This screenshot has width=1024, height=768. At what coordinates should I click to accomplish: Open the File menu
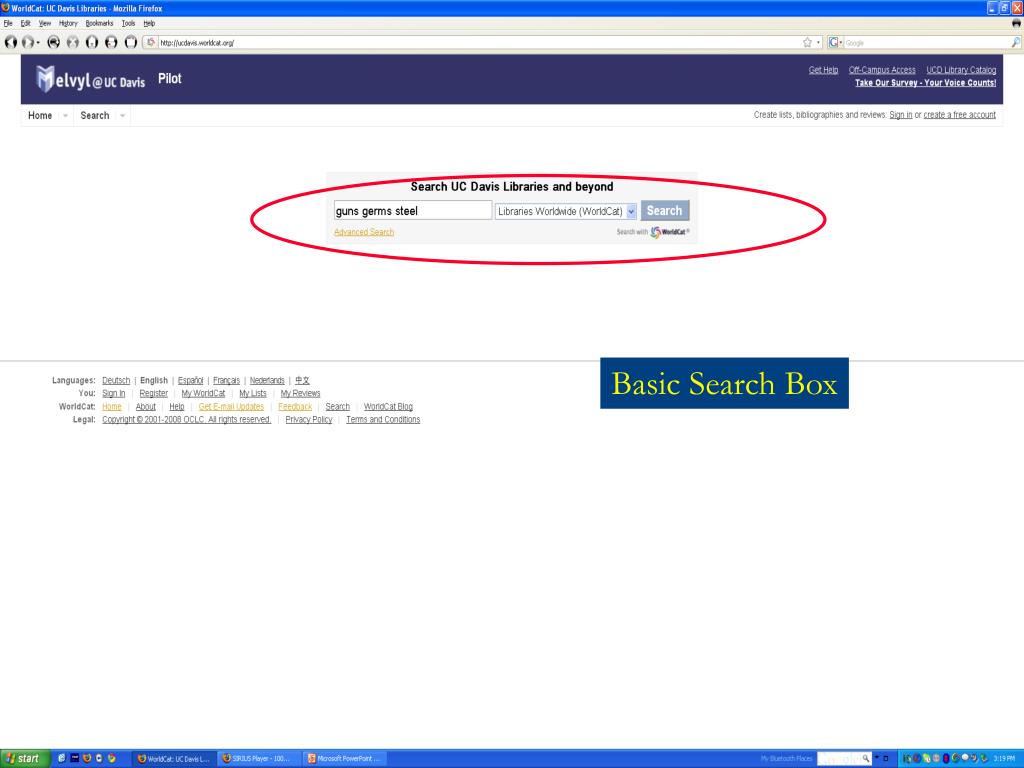8,23
